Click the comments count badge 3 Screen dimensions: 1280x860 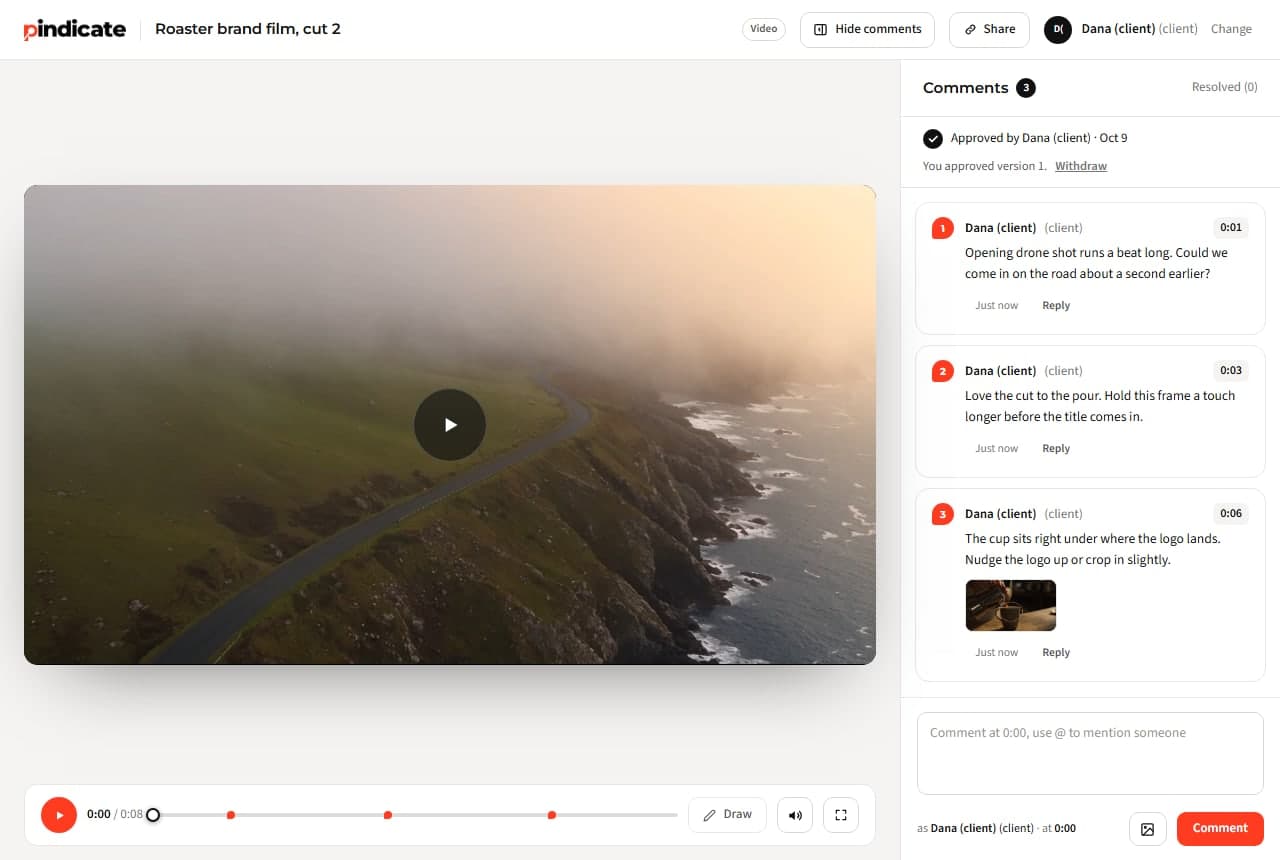pyautogui.click(x=1026, y=88)
